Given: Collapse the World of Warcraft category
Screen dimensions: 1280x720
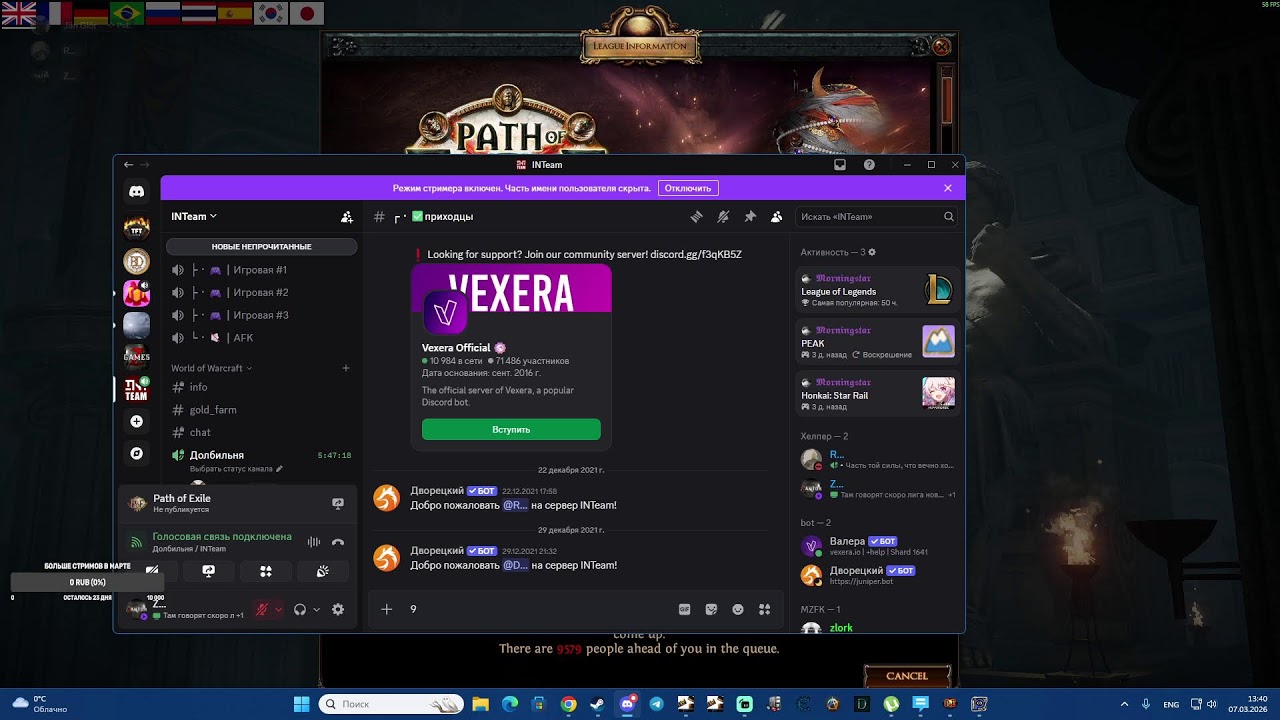Looking at the screenshot, I should pos(211,368).
